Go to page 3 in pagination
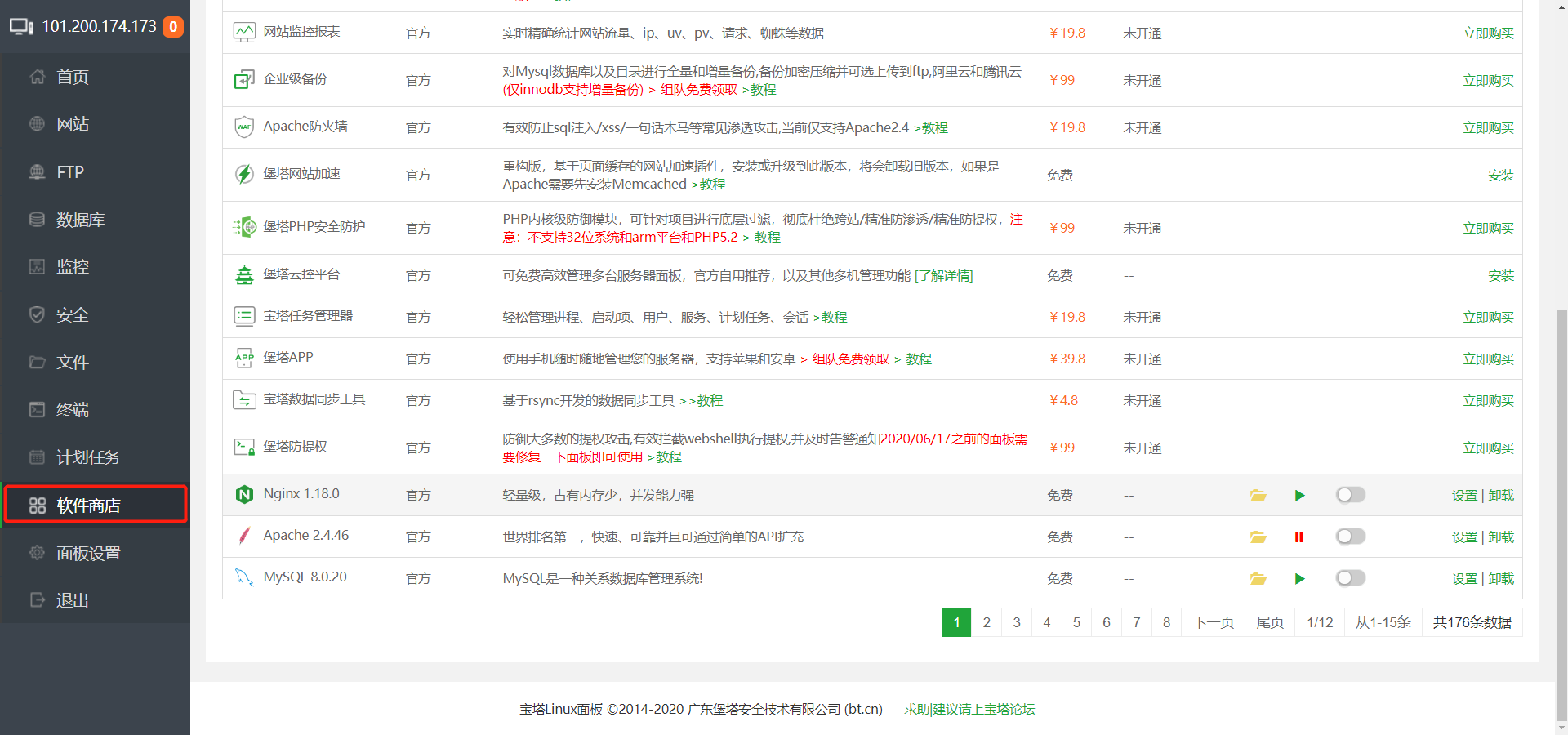 coord(1017,622)
